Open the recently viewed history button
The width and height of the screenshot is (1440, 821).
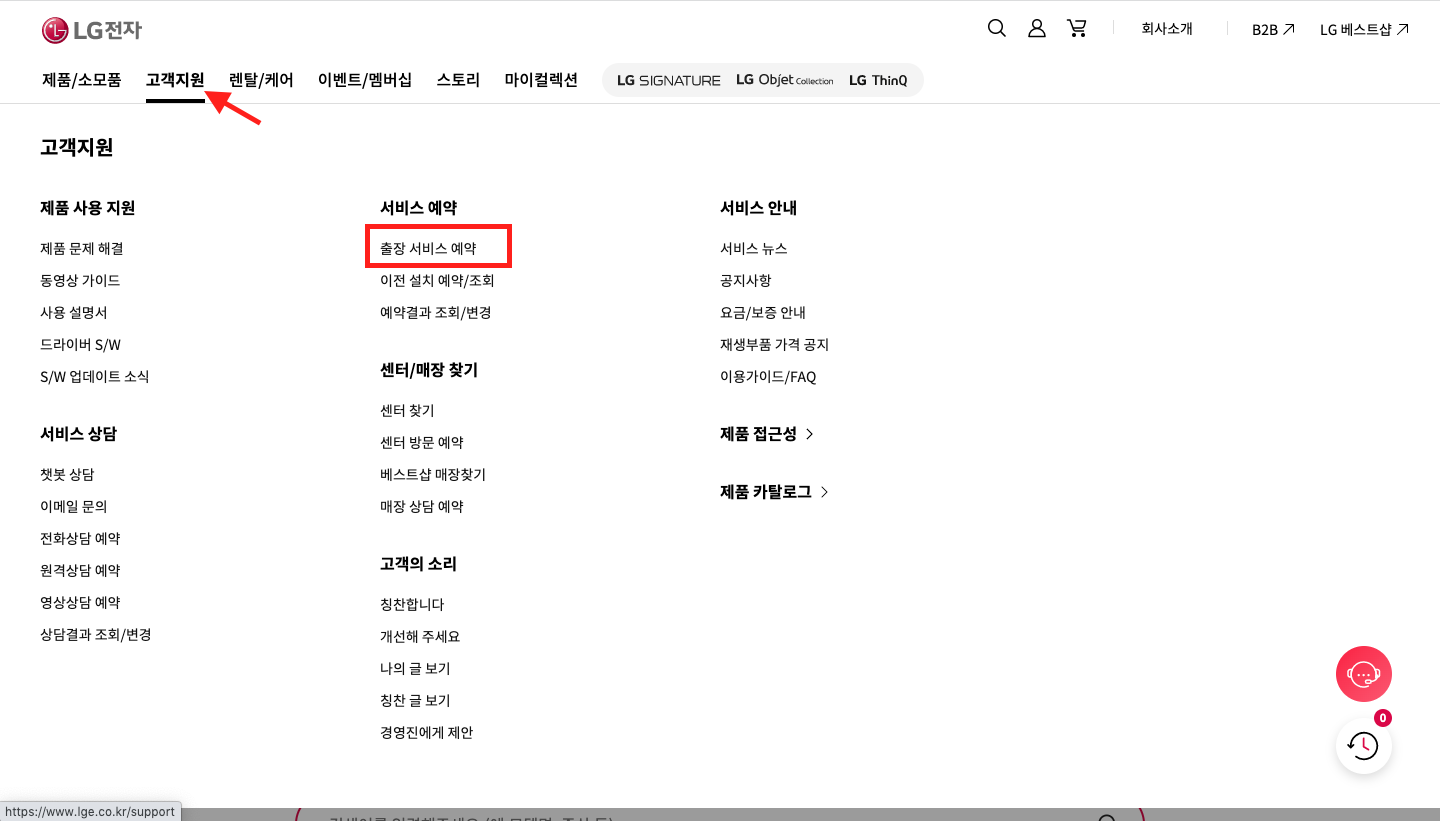coord(1364,745)
